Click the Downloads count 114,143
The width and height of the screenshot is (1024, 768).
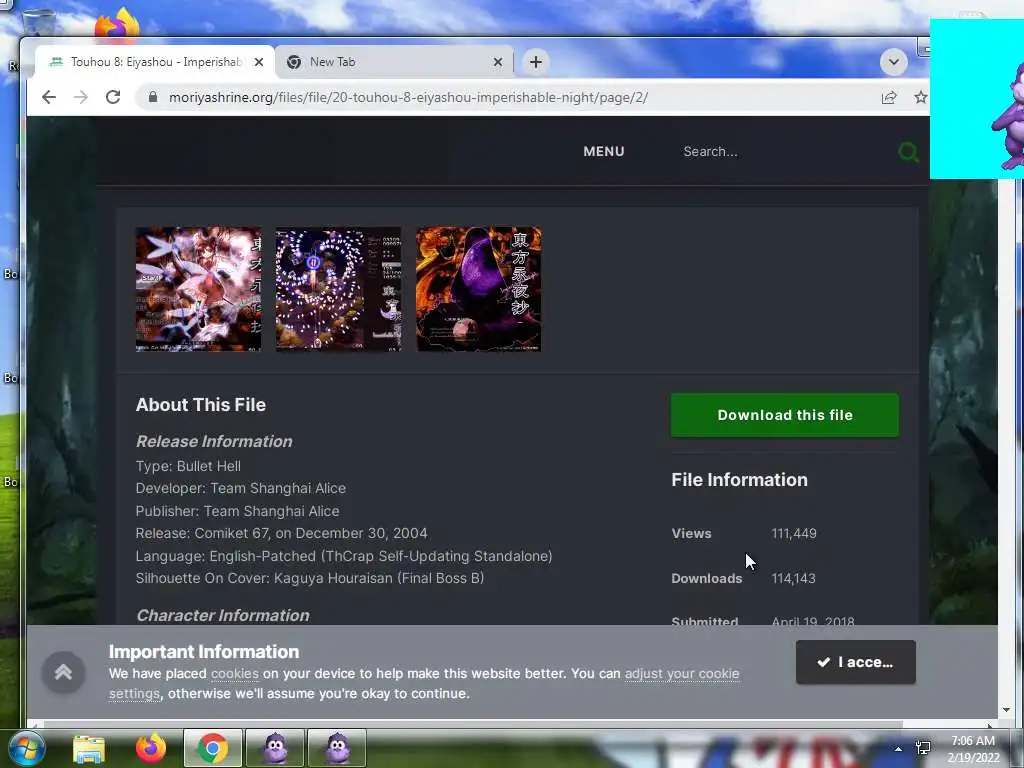pyautogui.click(x=793, y=579)
